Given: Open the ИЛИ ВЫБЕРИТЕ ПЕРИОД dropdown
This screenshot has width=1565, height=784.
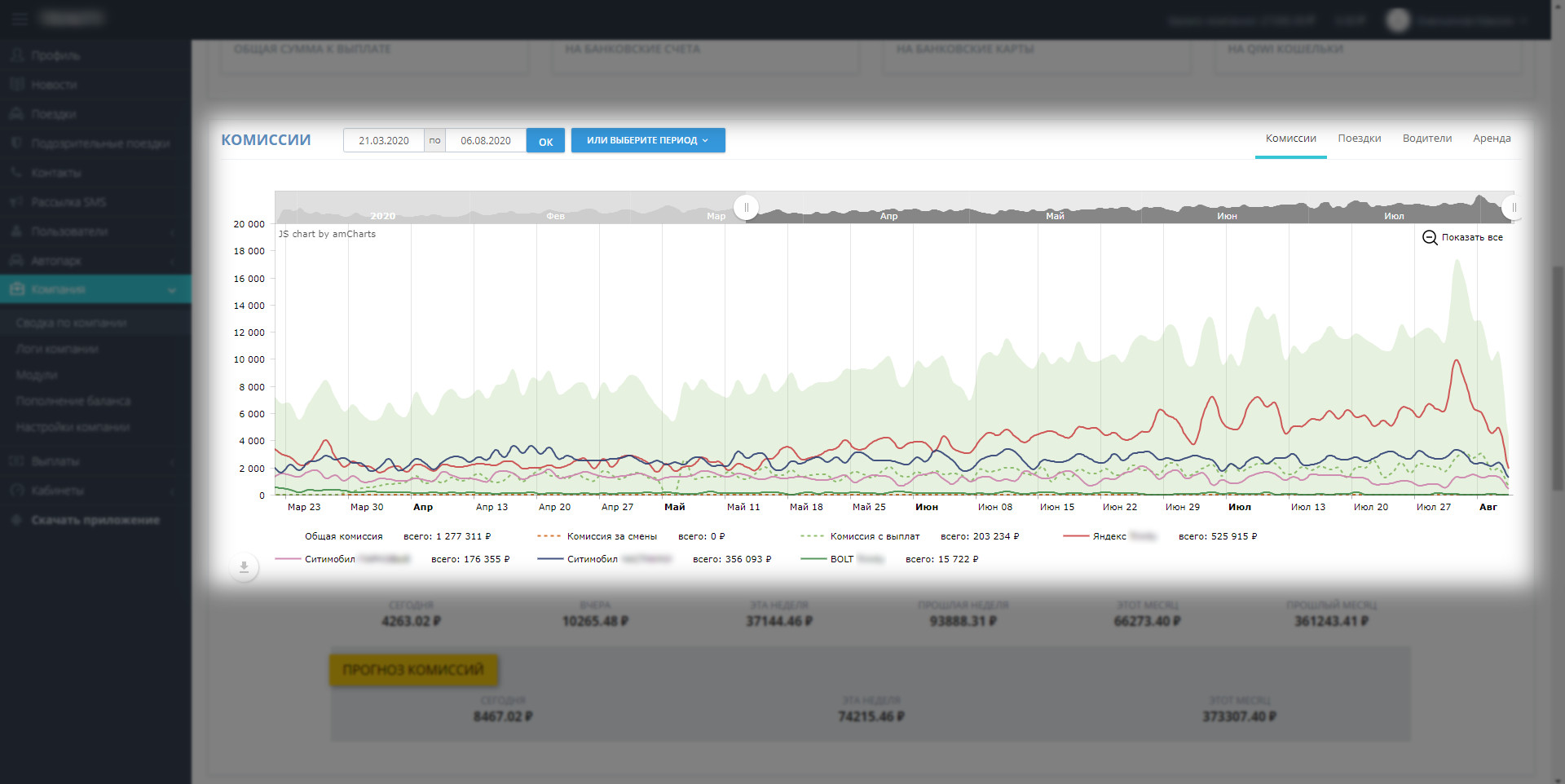Looking at the screenshot, I should [648, 140].
